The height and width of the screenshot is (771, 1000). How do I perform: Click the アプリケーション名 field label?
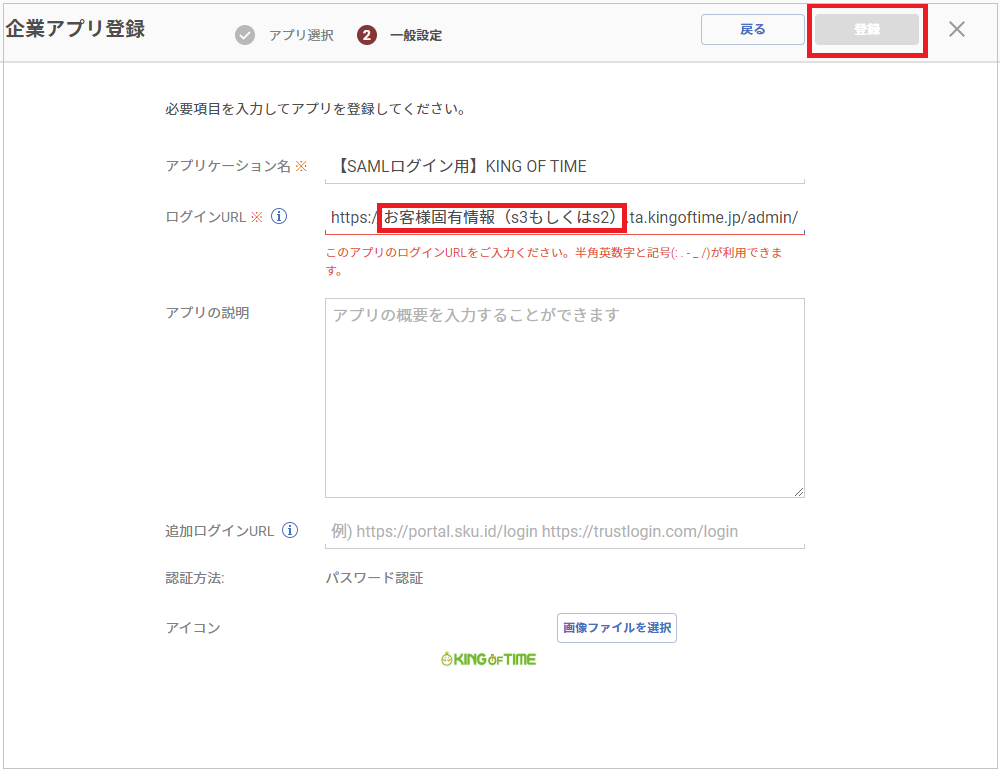pos(228,166)
